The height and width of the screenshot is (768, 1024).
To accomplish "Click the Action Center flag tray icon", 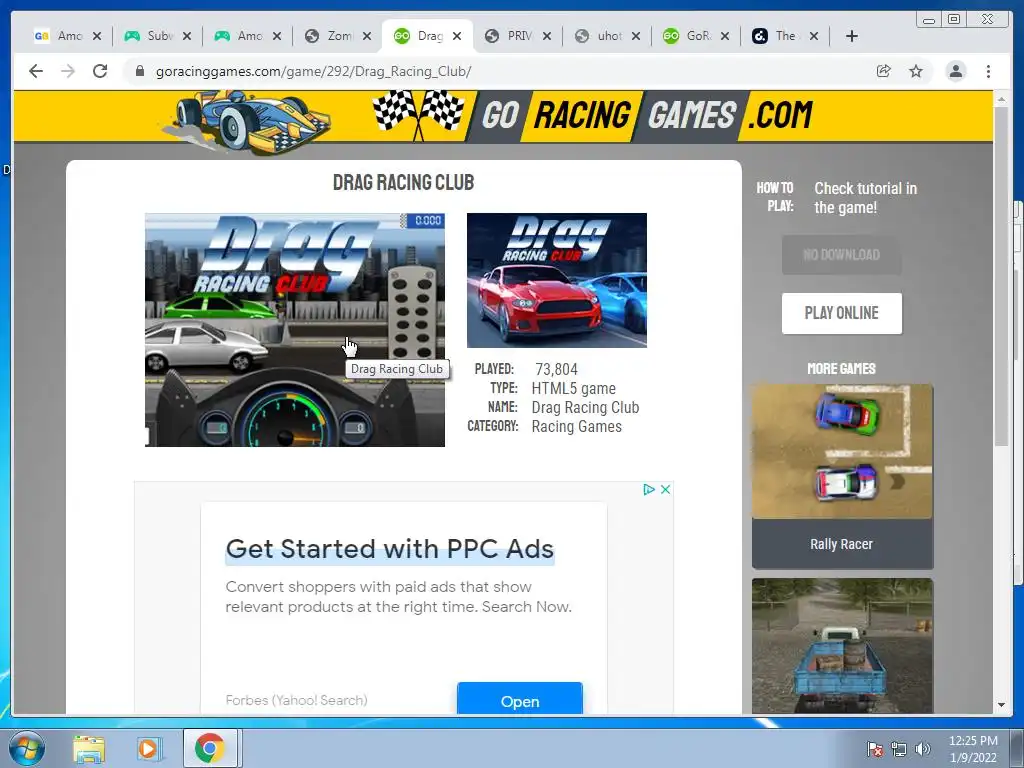I will click(x=875, y=749).
